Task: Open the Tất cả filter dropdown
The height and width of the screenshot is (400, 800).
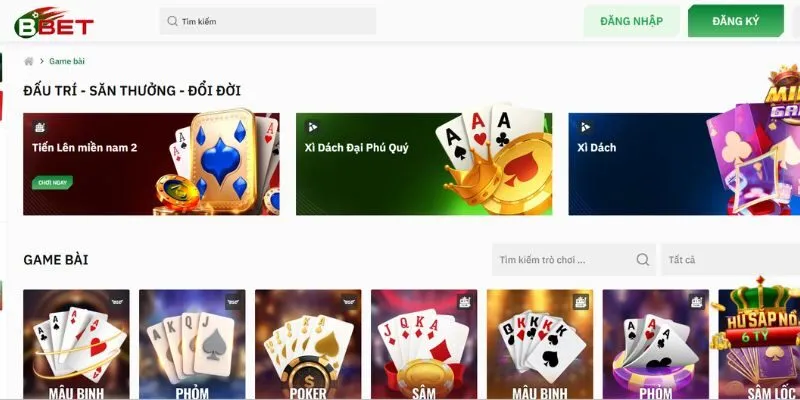Action: click(x=731, y=260)
